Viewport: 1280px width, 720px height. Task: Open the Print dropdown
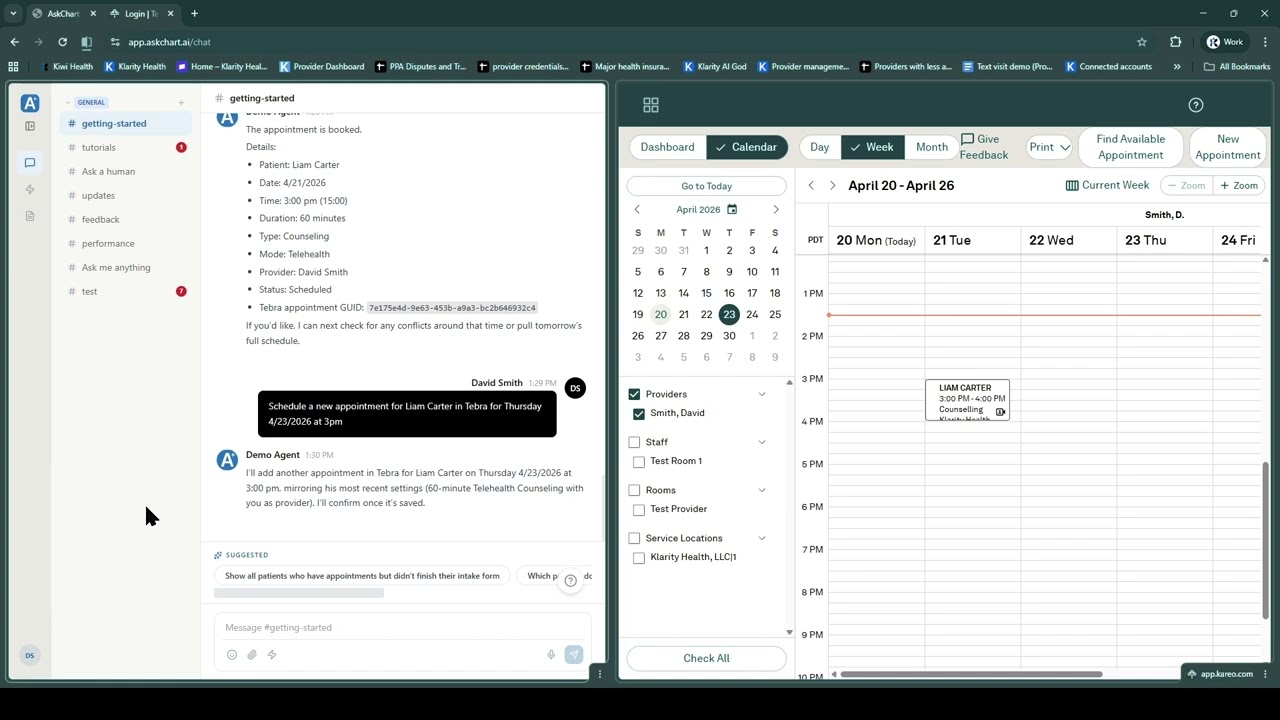[1049, 147]
